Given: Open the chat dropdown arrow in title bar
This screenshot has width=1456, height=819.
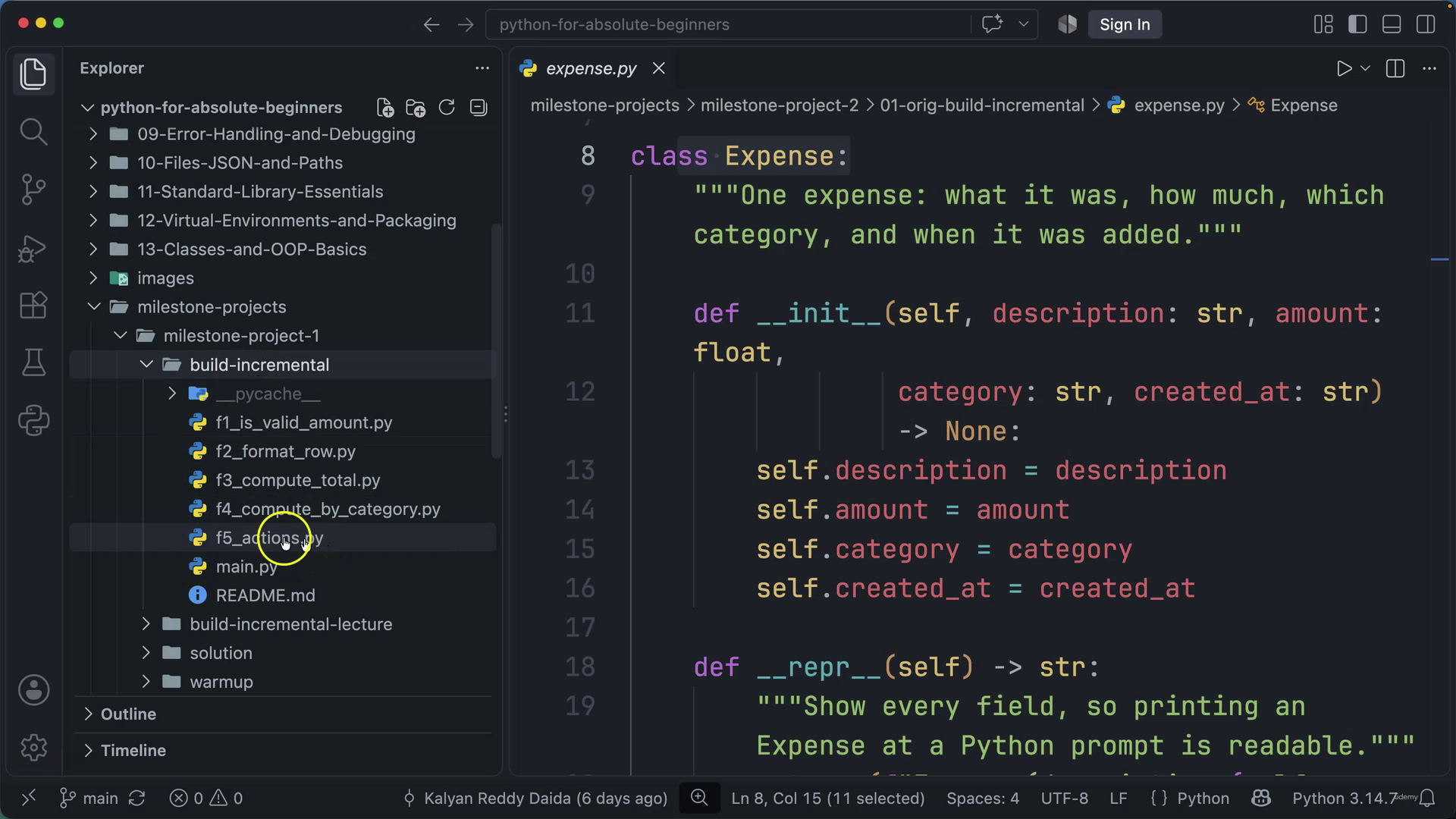Looking at the screenshot, I should point(1023,24).
